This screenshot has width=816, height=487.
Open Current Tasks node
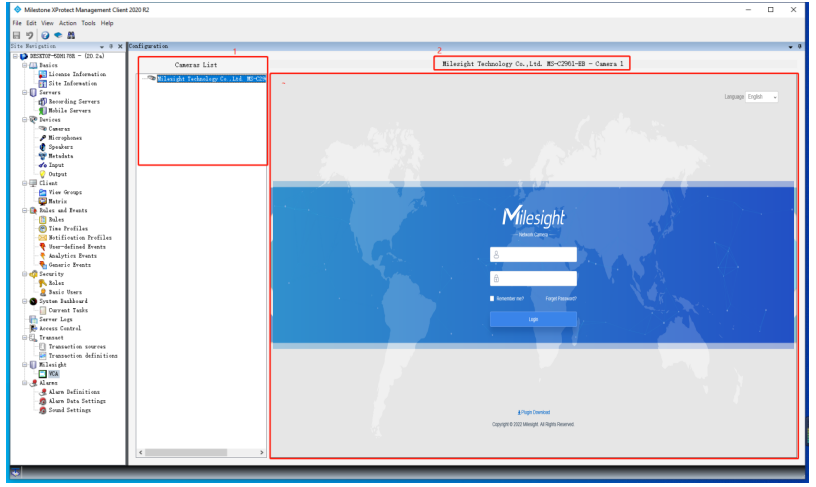68,311
